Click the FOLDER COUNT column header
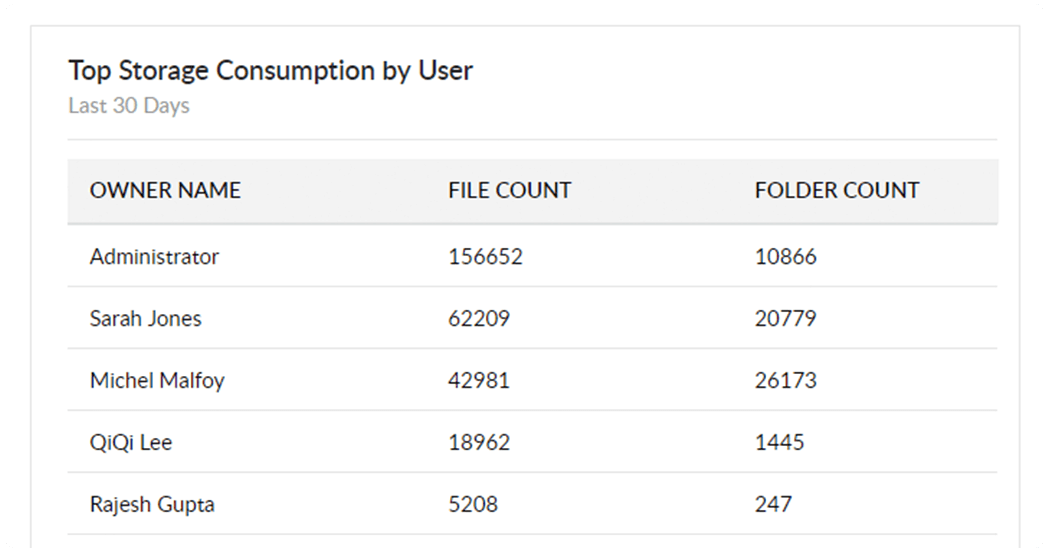The image size is (1048, 550). [836, 190]
